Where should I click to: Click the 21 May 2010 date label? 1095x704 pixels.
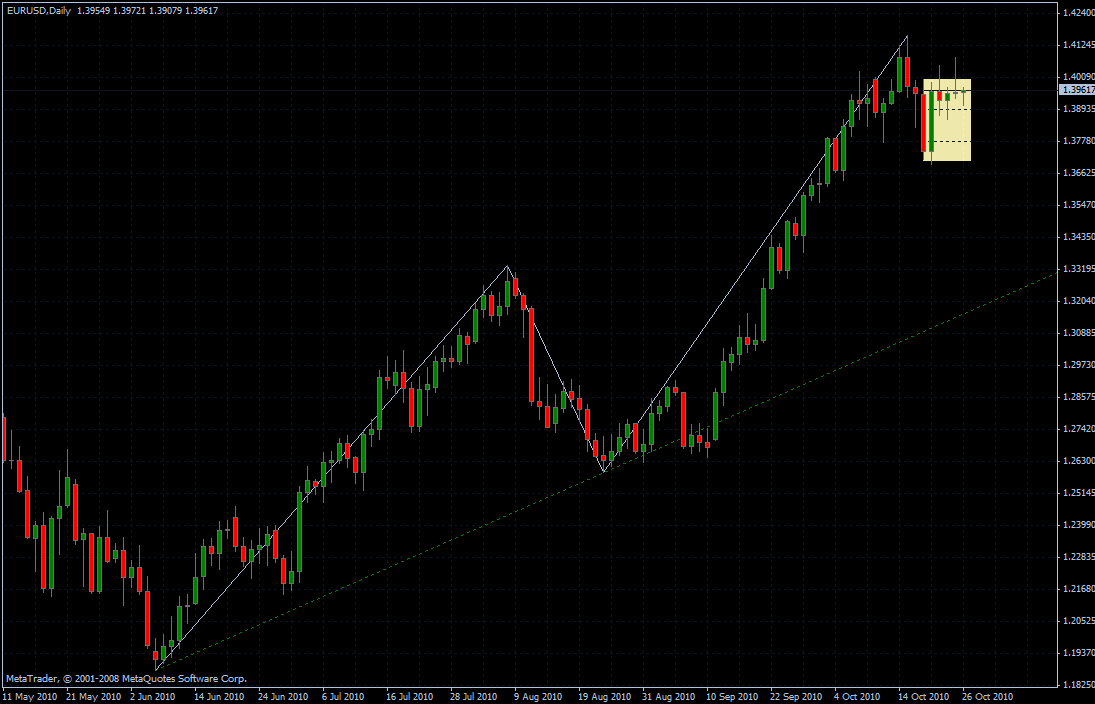94,697
